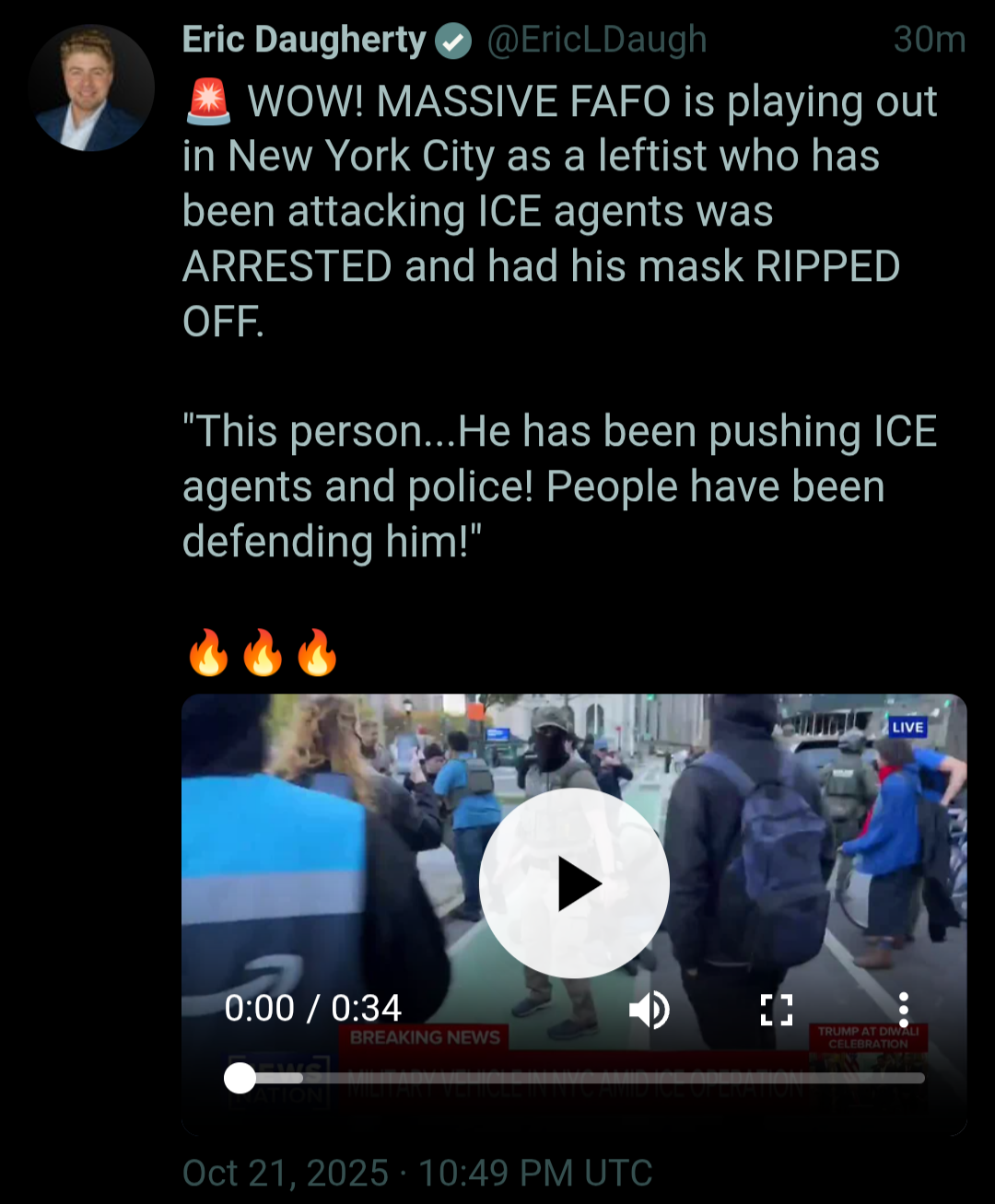Image resolution: width=995 pixels, height=1204 pixels.
Task: Click the 0:00 / 0:34 time display
Action: click(x=313, y=1009)
